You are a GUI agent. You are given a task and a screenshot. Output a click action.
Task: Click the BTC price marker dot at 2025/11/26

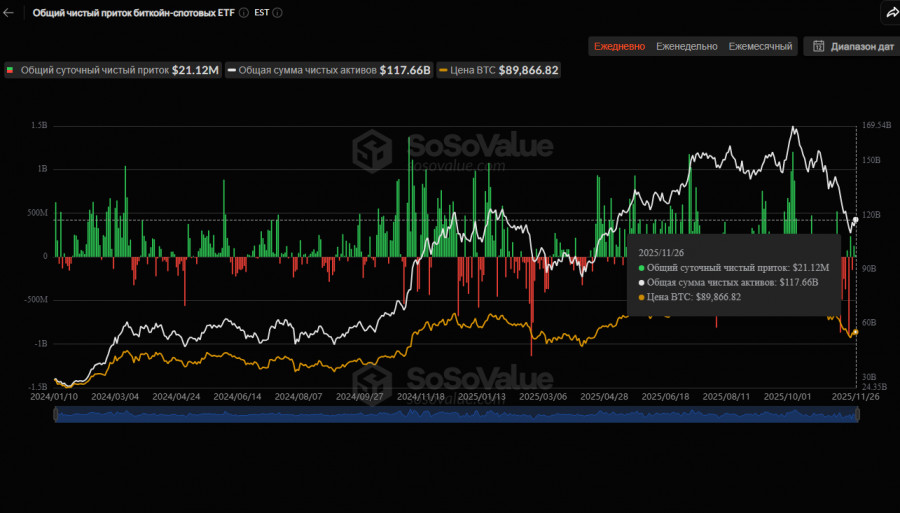pos(855,332)
